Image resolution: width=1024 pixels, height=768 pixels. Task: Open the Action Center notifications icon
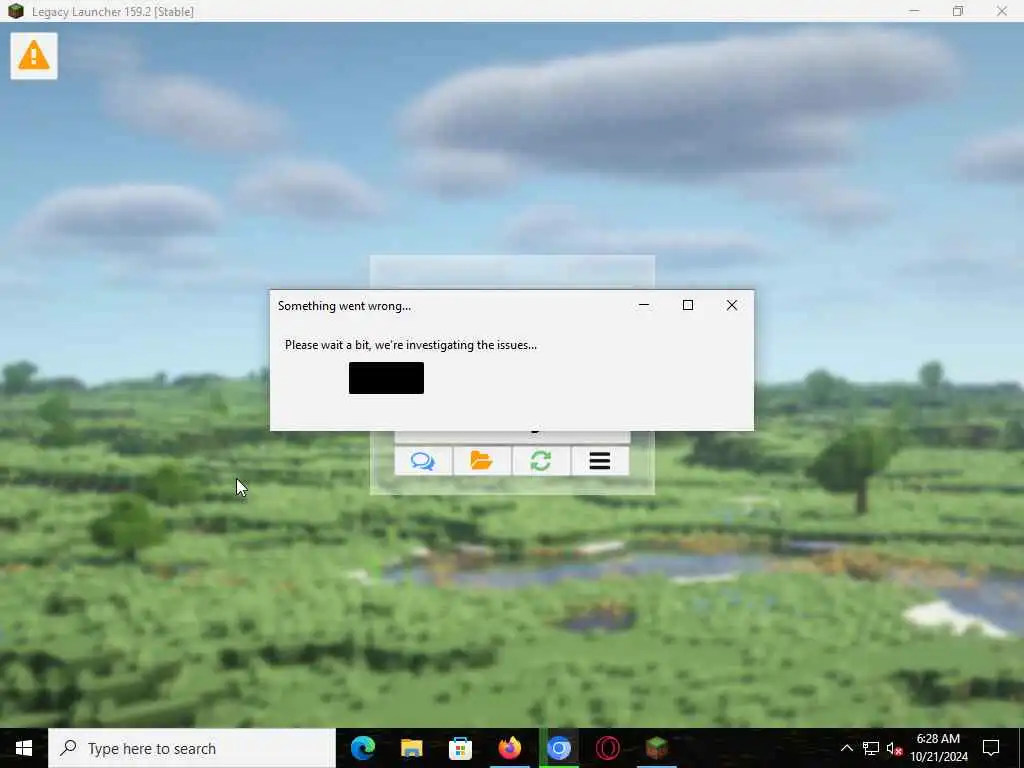coord(991,748)
